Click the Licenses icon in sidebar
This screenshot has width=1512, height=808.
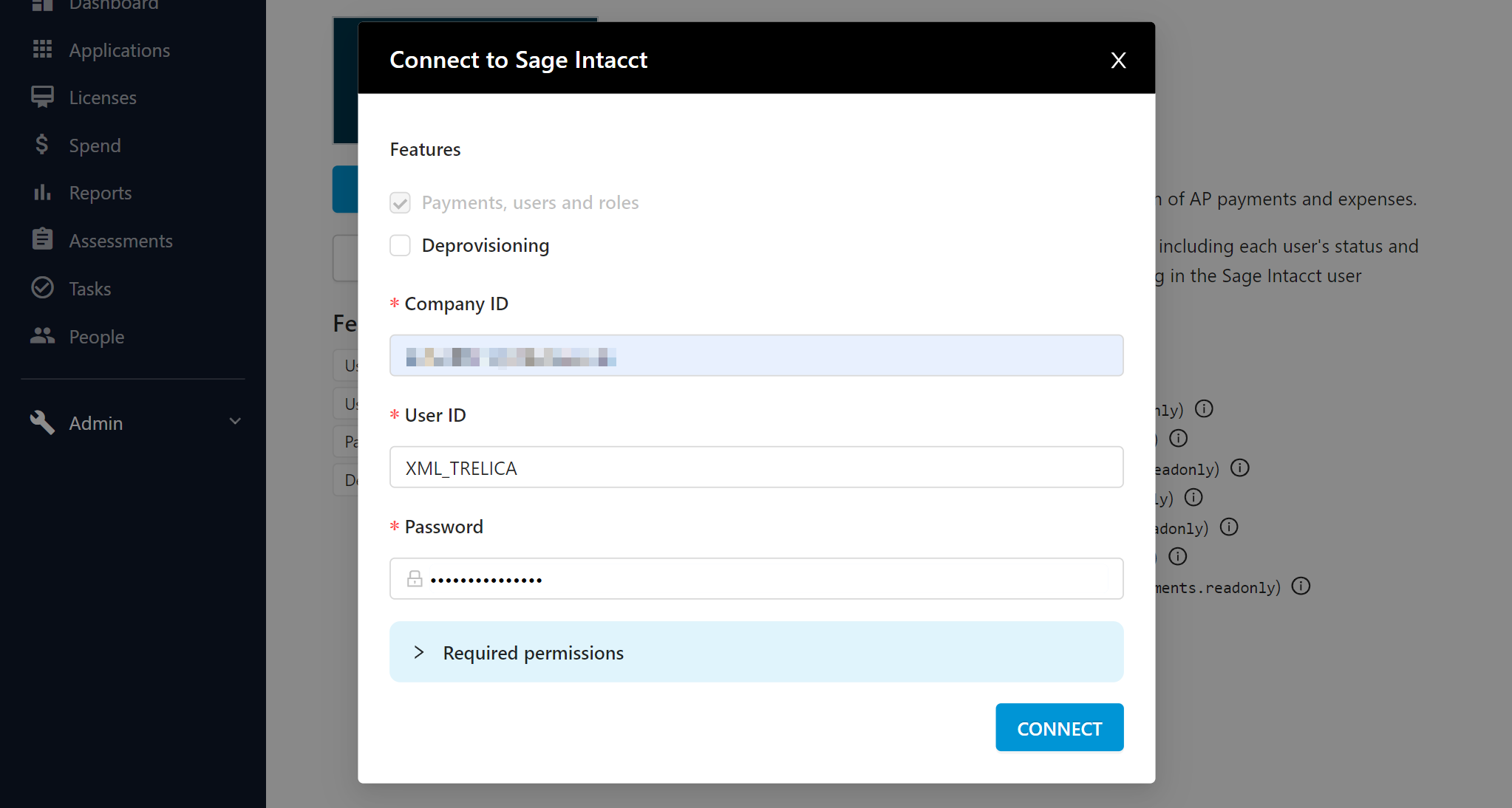pos(42,97)
